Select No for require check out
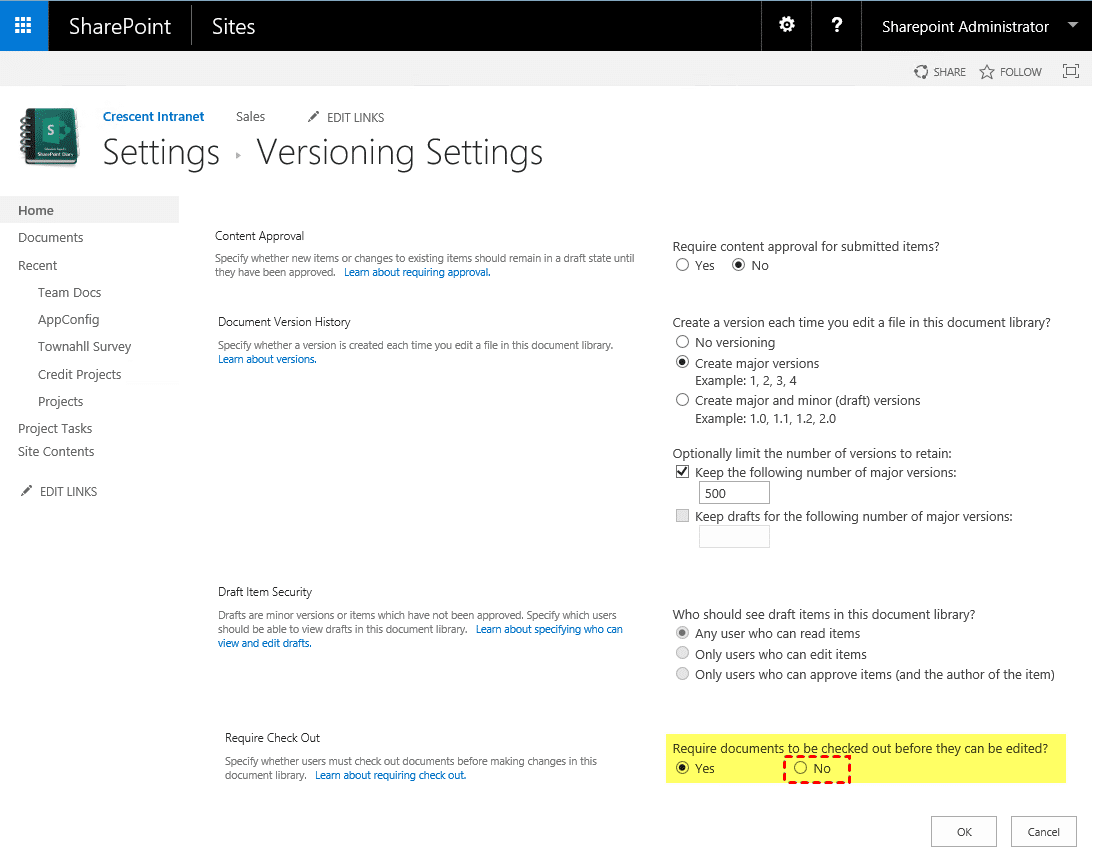The width and height of the screenshot is (1093, 860). (x=800, y=768)
